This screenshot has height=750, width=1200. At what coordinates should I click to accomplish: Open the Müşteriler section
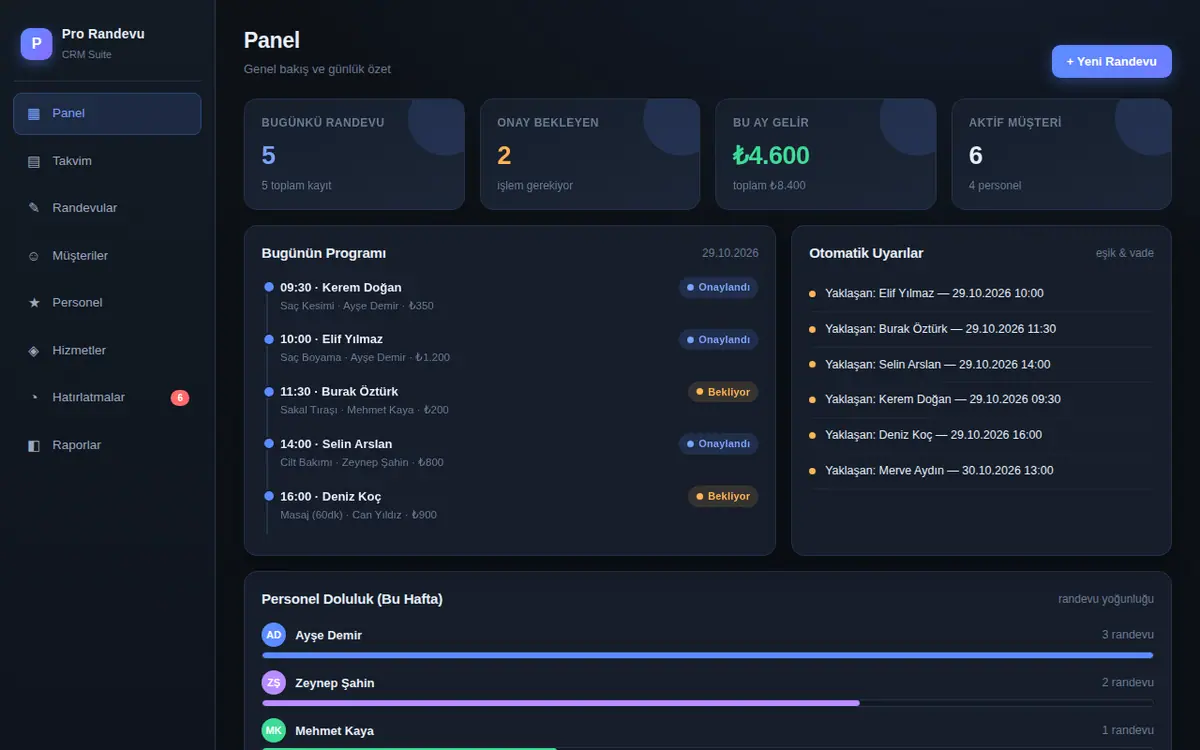tap(107, 256)
